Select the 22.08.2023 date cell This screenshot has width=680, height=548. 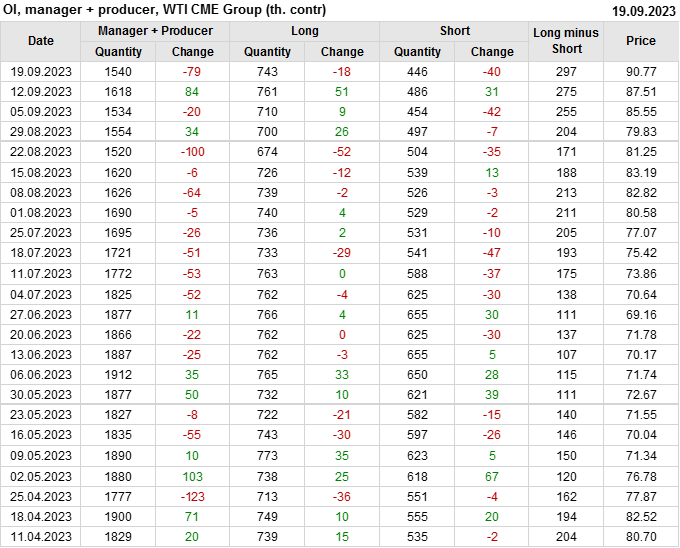pos(41,152)
